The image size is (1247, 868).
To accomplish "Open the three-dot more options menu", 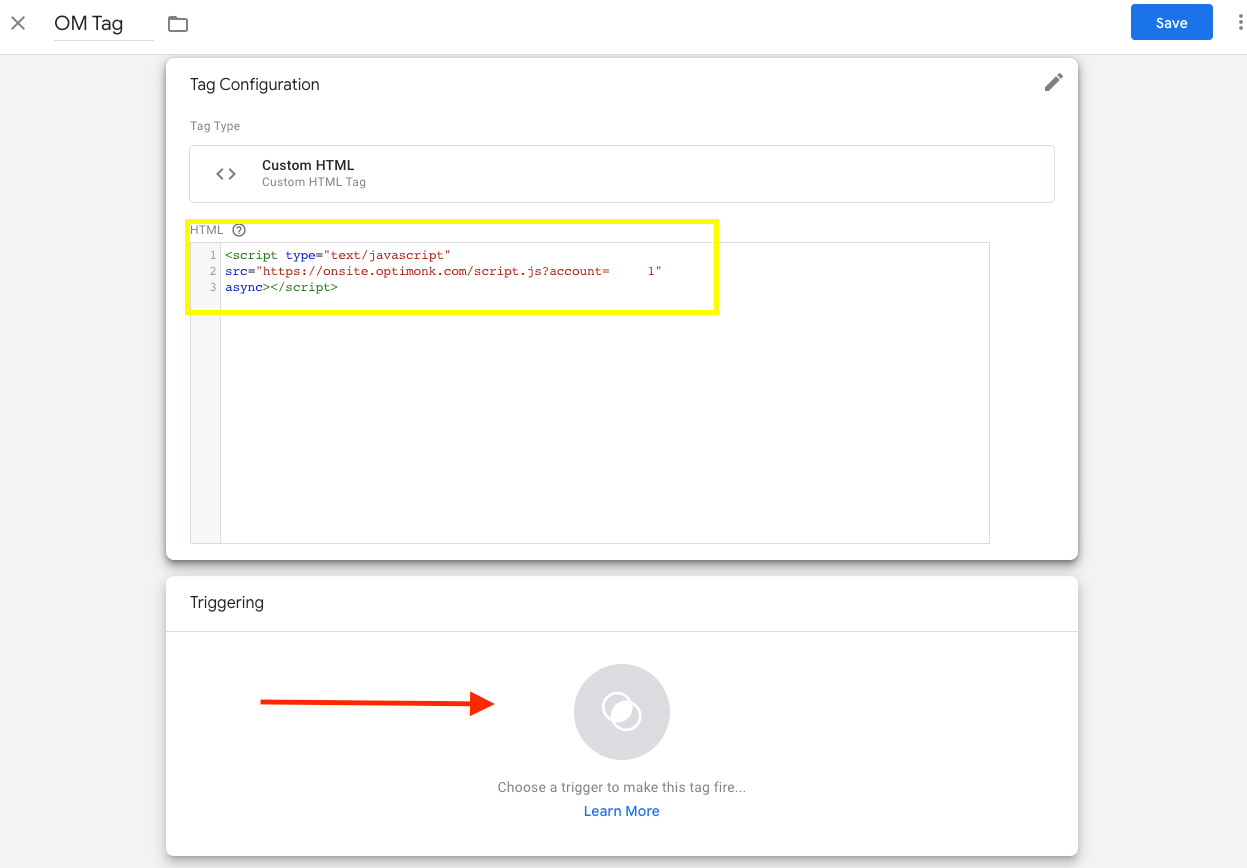I will 1240,23.
